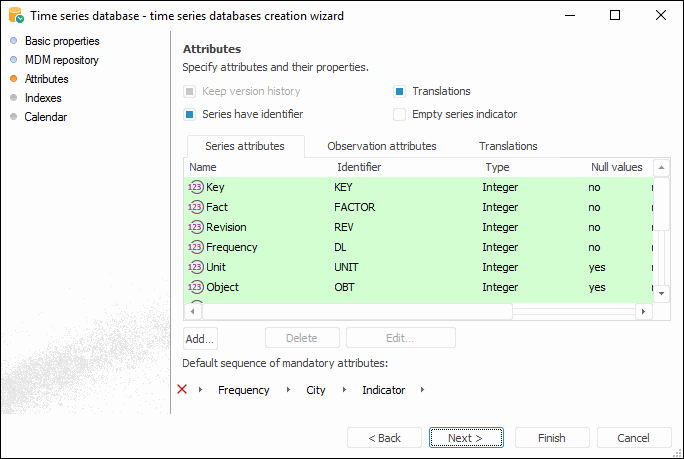The height and width of the screenshot is (459, 684).
Task: Click the horizontal scrollbar under attributes list
Action: tap(350, 311)
